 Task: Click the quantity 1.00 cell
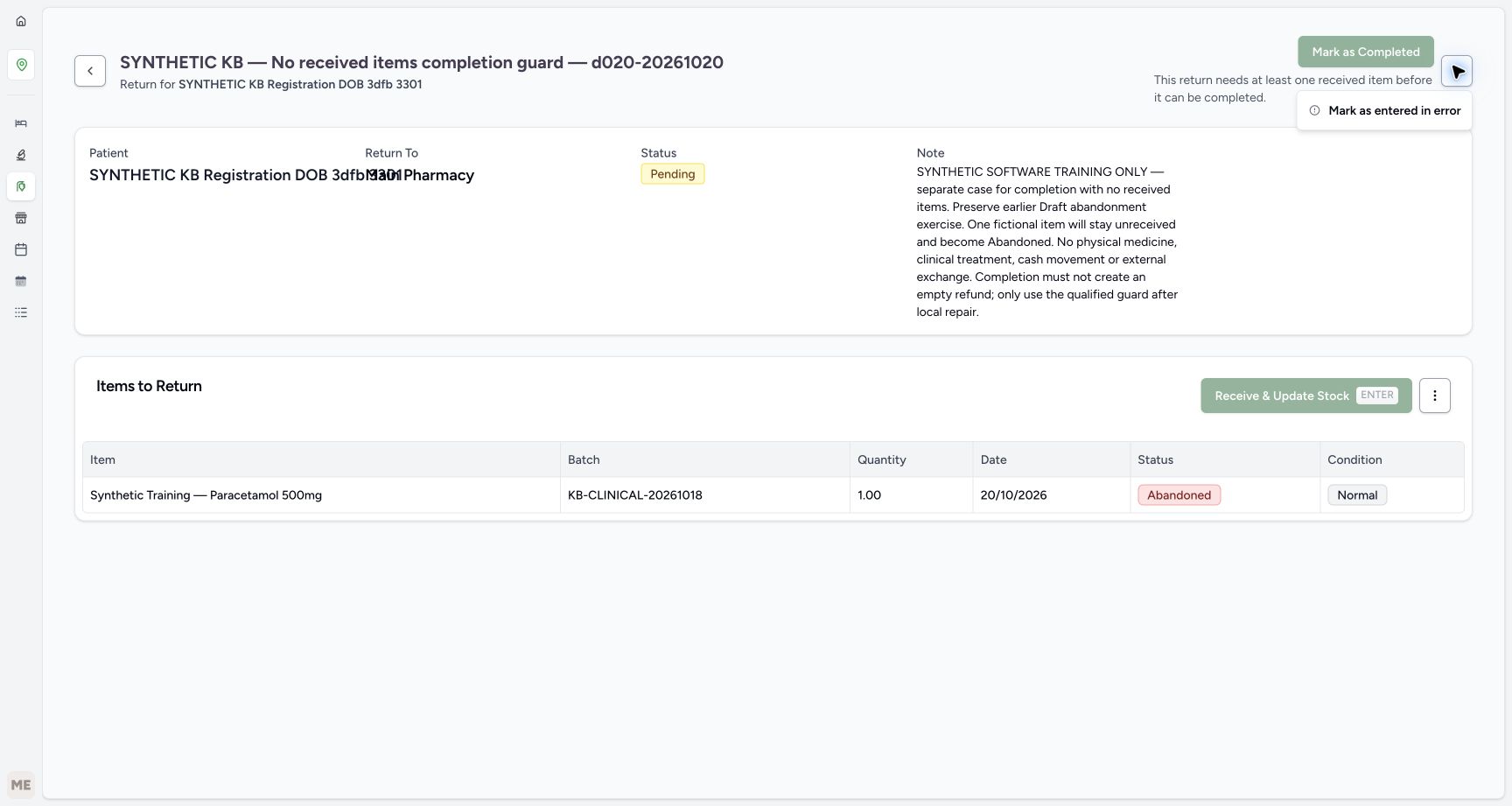point(911,495)
